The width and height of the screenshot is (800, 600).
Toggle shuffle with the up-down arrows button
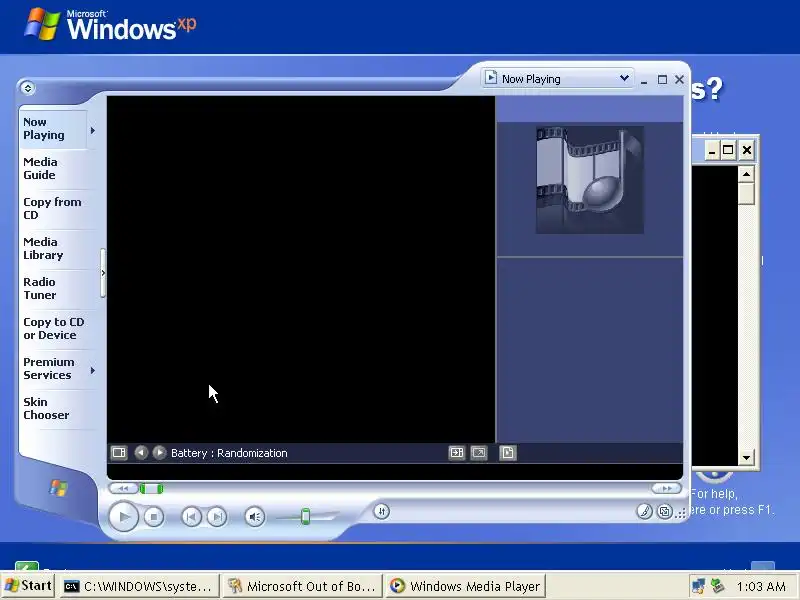[382, 511]
